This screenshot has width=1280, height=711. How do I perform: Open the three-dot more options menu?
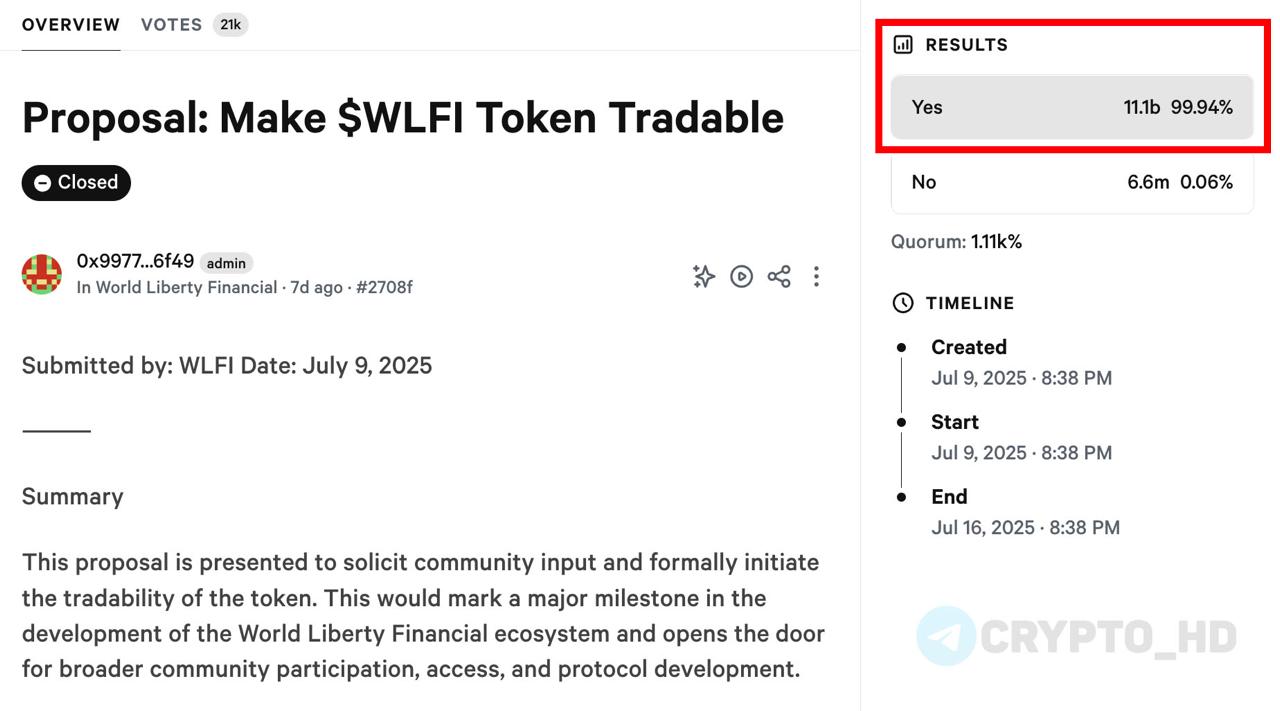[816, 276]
